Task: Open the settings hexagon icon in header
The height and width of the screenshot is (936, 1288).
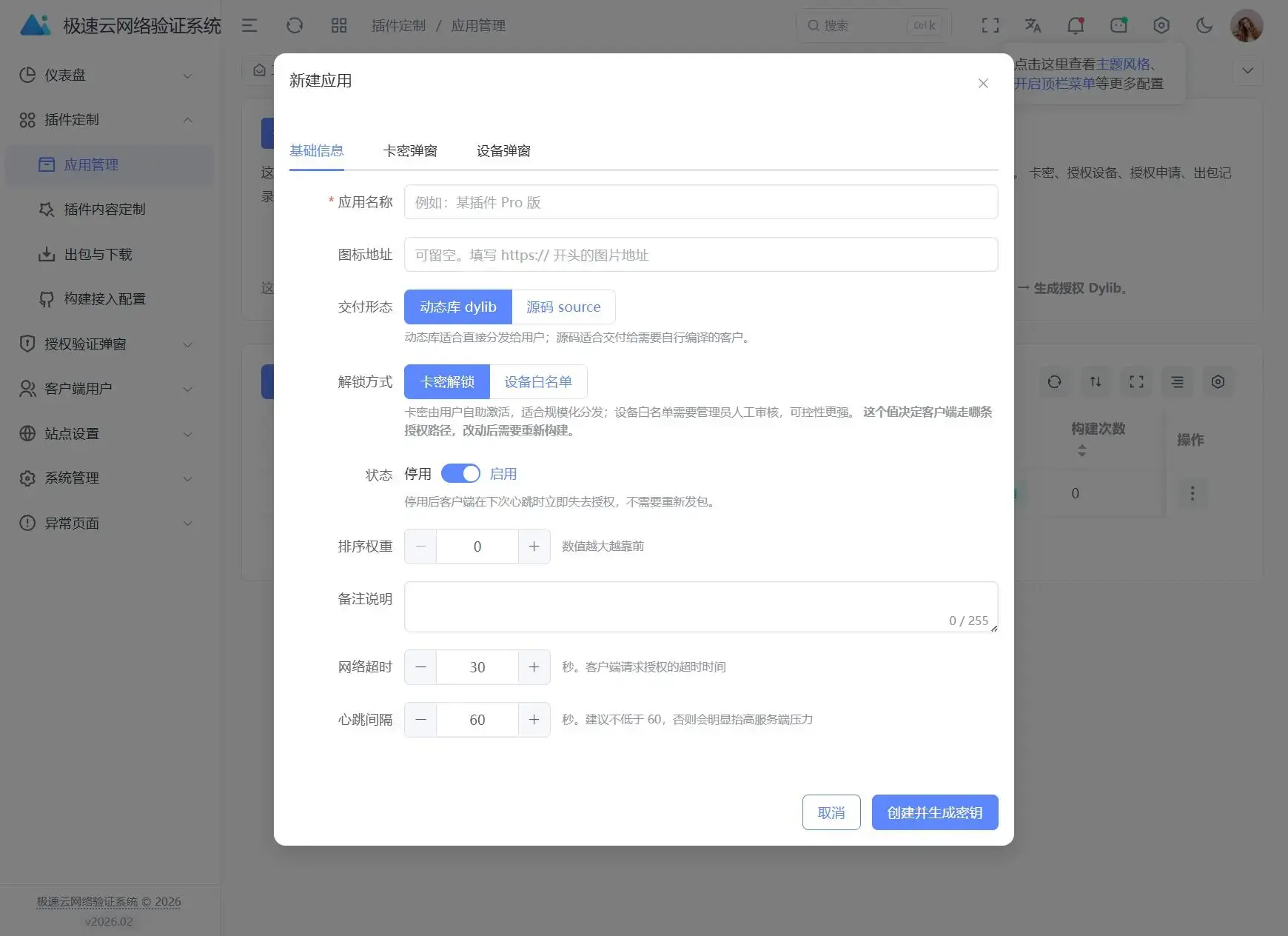Action: [1161, 26]
